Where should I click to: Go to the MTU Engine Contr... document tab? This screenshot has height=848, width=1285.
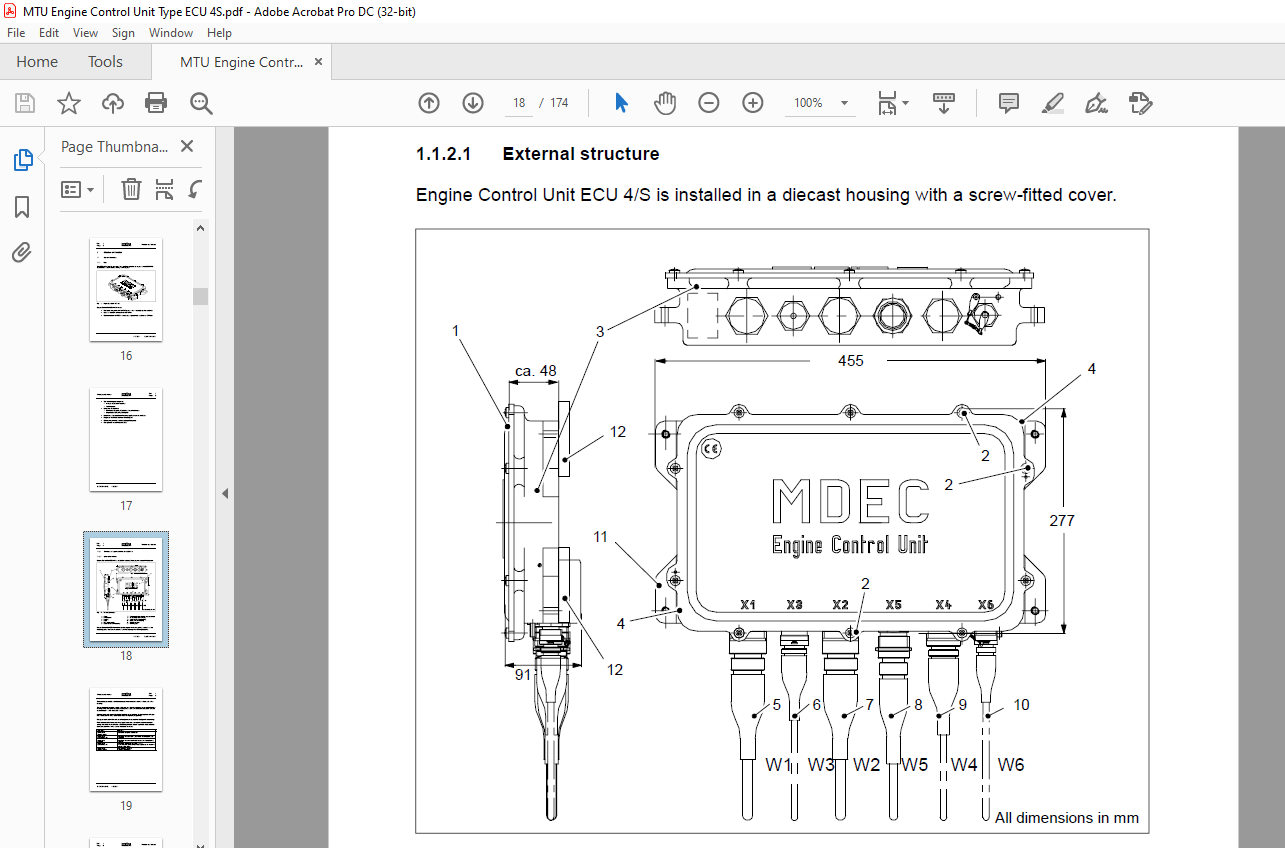tap(241, 62)
